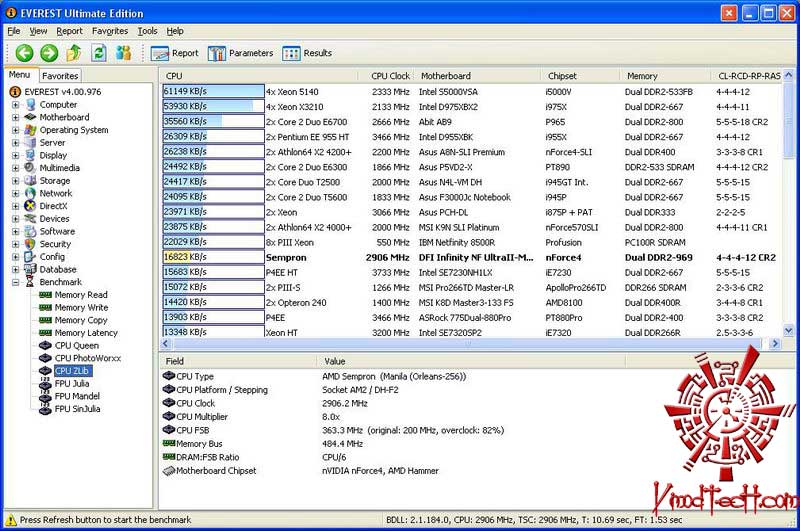800x531 pixels.
Task: Select the EVEREST v4.00.976 root icon
Action: (15, 92)
